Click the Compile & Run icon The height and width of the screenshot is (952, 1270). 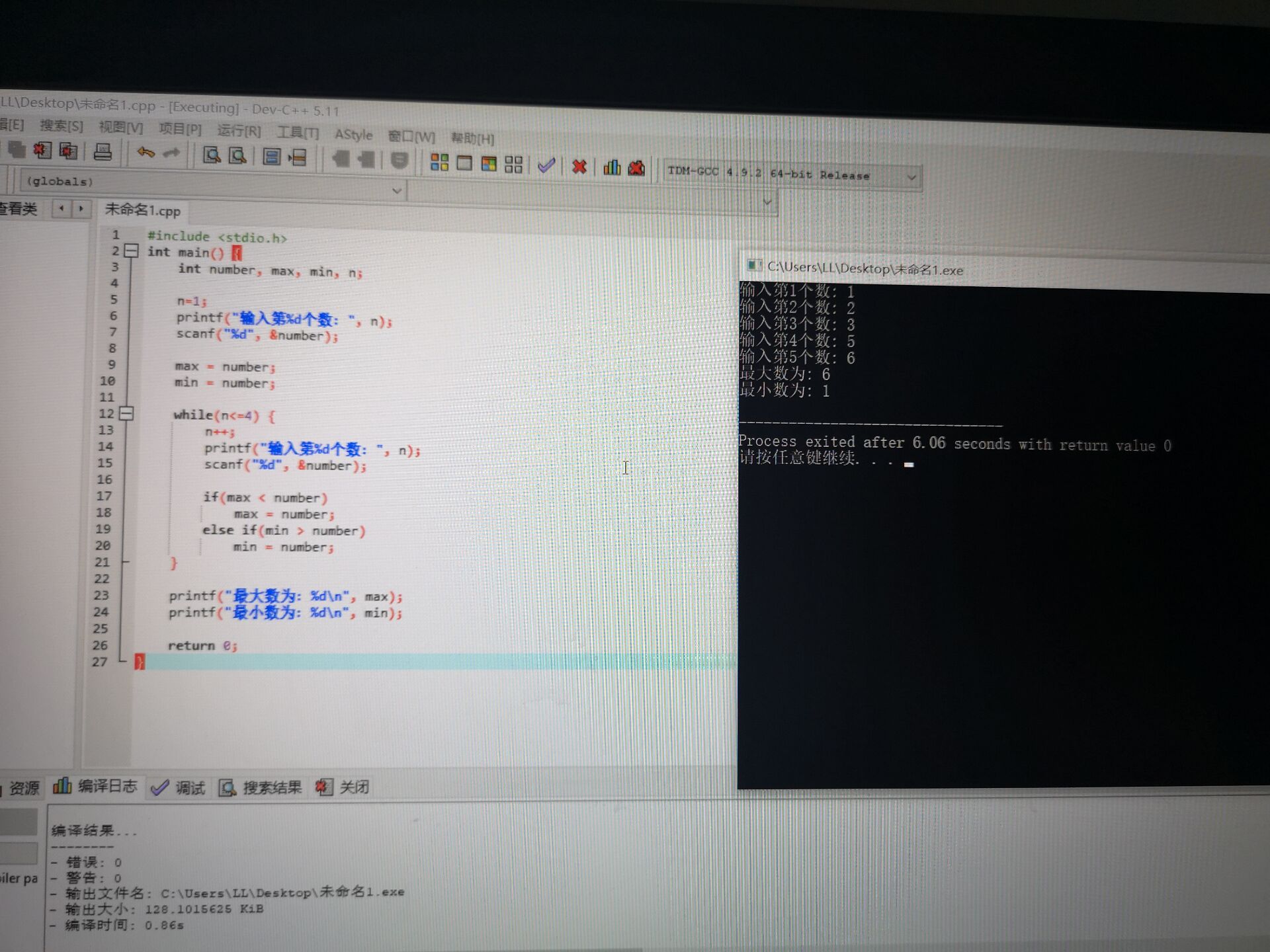(x=489, y=163)
